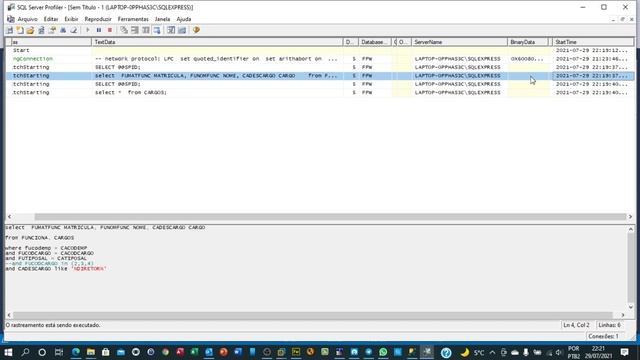This screenshot has height=360, width=640.
Task: Click the detail pane horizontal scrollbar thumb
Action: 313,315
